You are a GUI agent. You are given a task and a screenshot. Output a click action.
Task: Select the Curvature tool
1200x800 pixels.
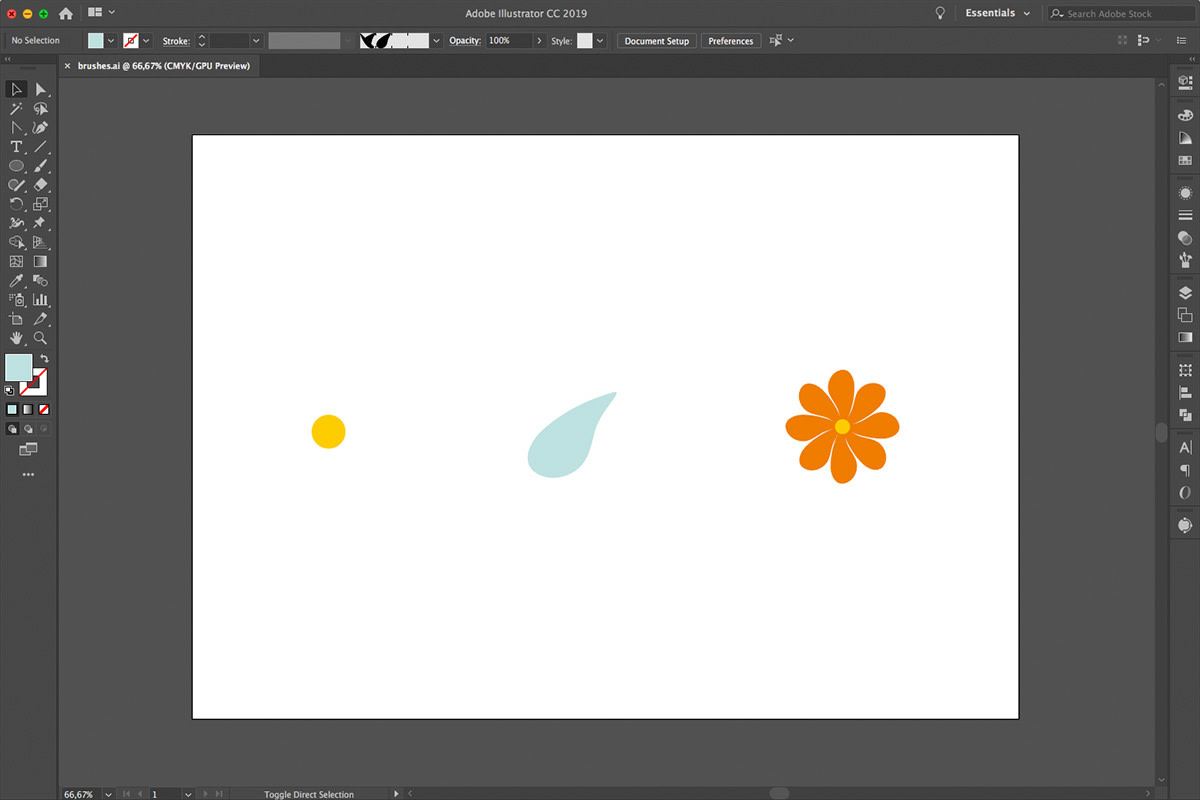[41, 128]
